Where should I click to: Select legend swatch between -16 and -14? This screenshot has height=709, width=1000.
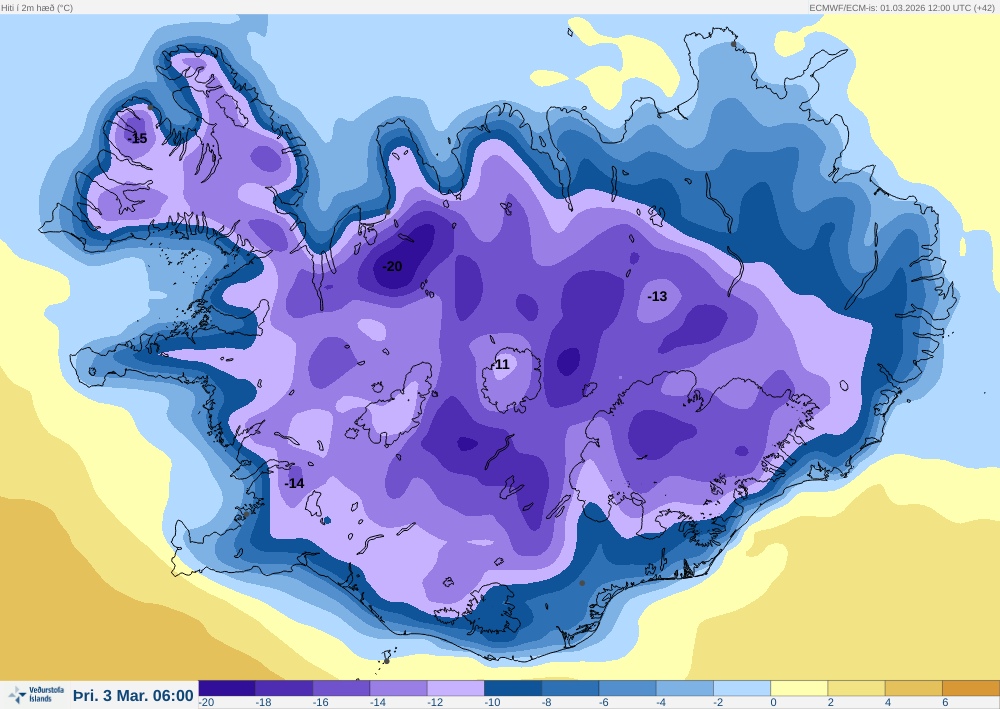coord(341,688)
